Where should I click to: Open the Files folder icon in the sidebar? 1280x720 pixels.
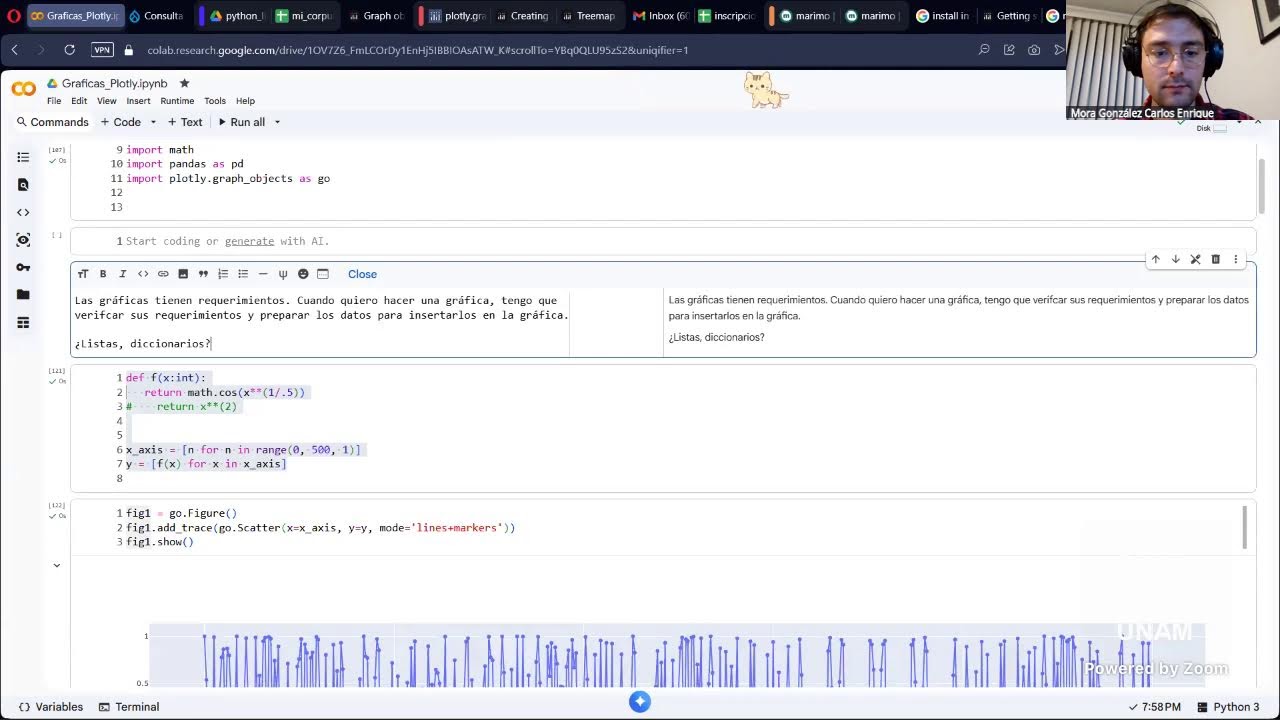23,295
